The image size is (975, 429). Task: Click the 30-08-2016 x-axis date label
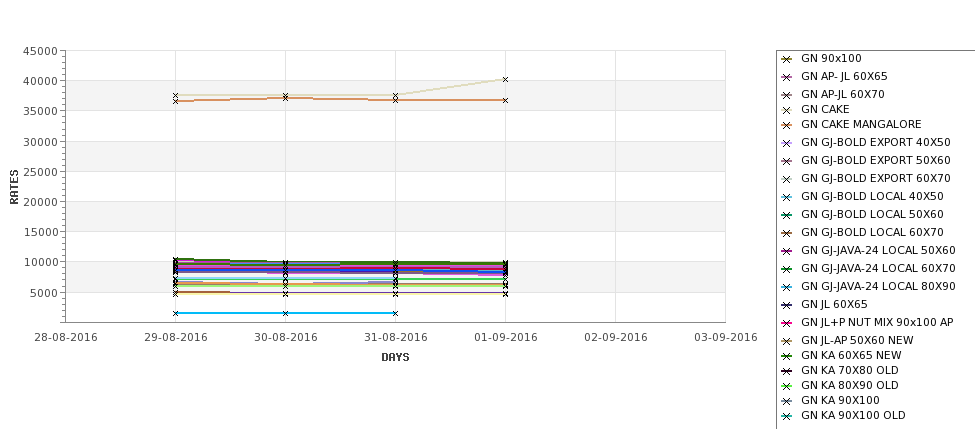pyautogui.click(x=285, y=338)
